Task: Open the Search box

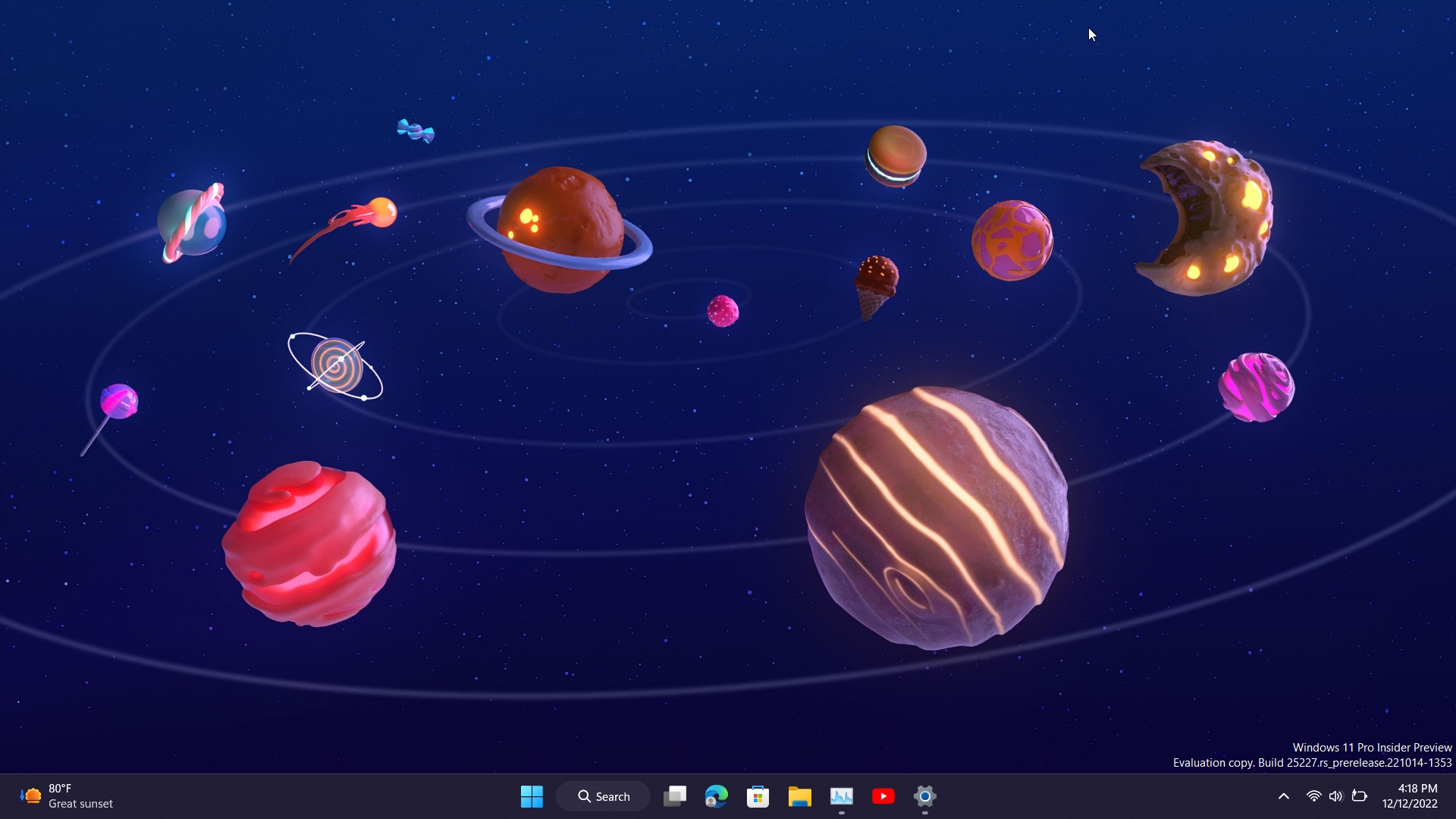Action: 603,796
